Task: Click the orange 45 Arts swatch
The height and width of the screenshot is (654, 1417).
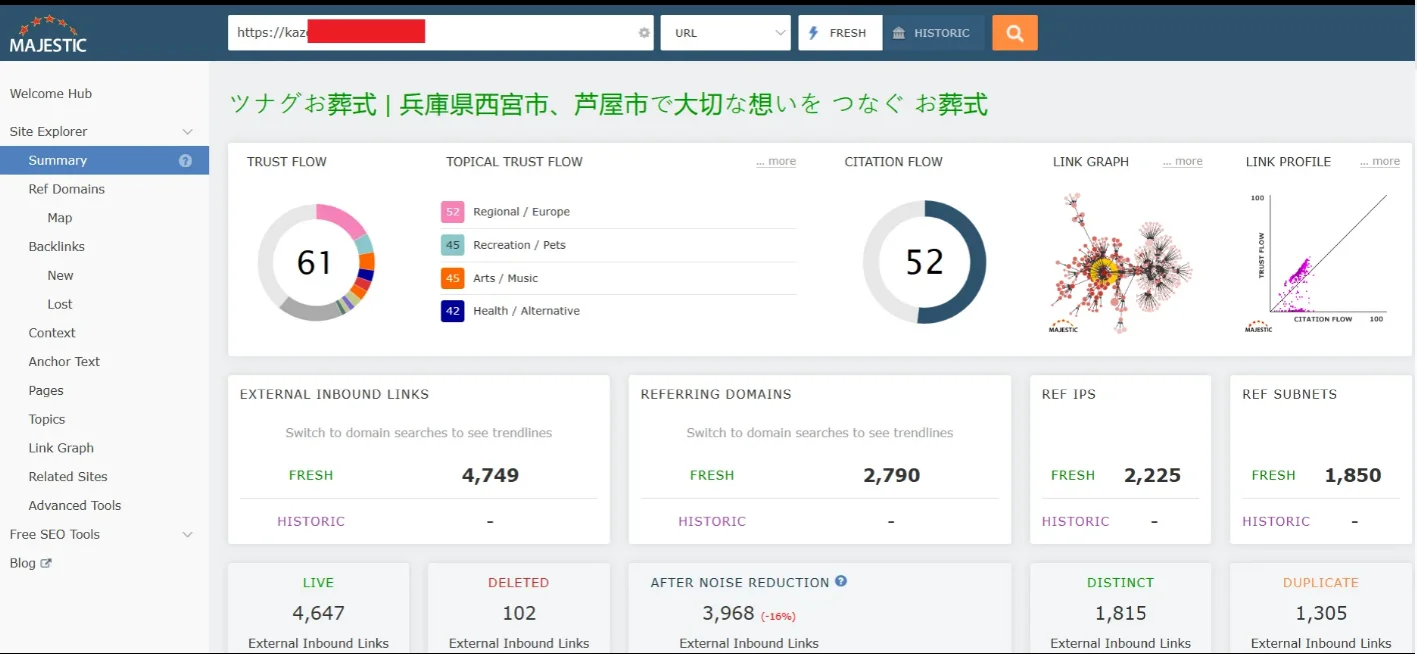Action: pyautogui.click(x=453, y=278)
